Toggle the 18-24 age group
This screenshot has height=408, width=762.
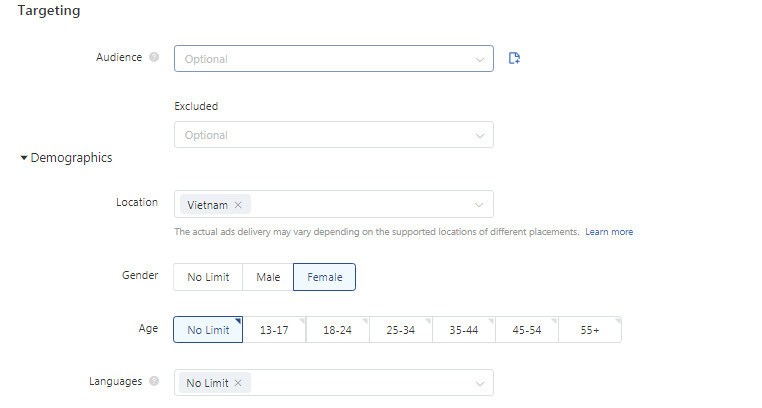337,330
